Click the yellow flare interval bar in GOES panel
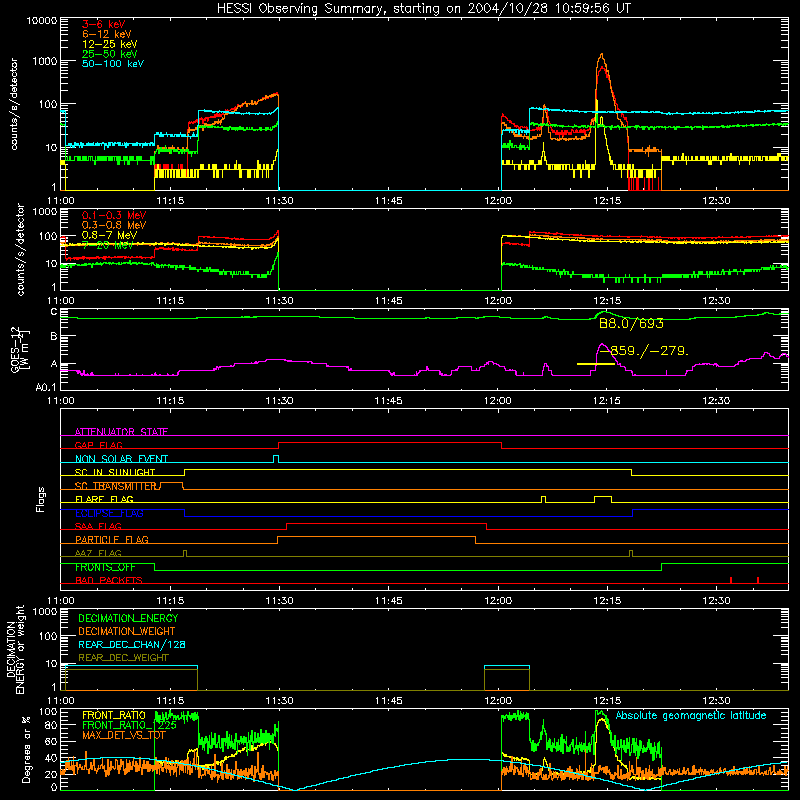The width and height of the screenshot is (800, 800). (x=595, y=364)
